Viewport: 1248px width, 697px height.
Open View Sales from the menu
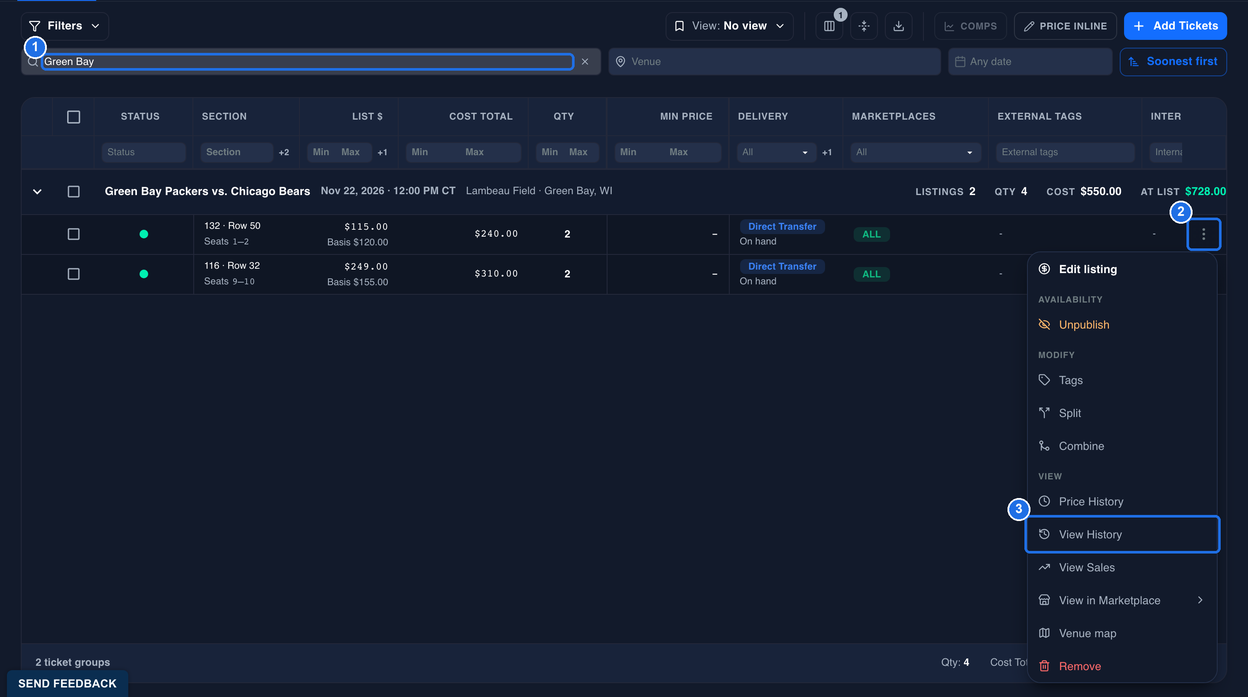click(x=1122, y=568)
